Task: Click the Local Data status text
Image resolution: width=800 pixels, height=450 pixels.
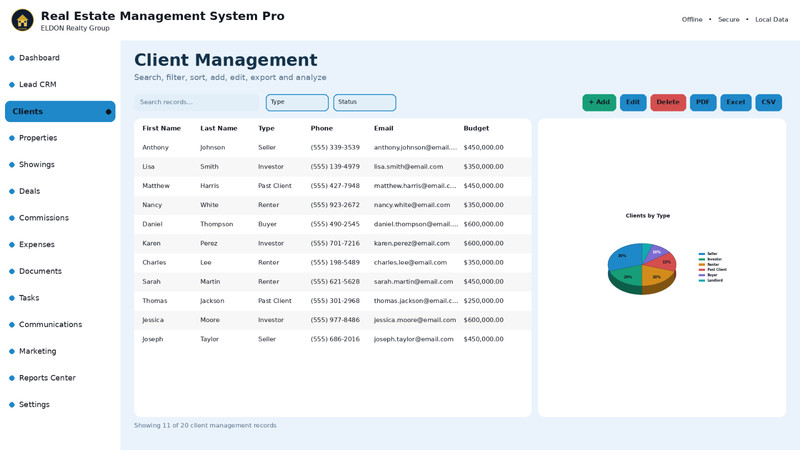Action: pos(771,19)
